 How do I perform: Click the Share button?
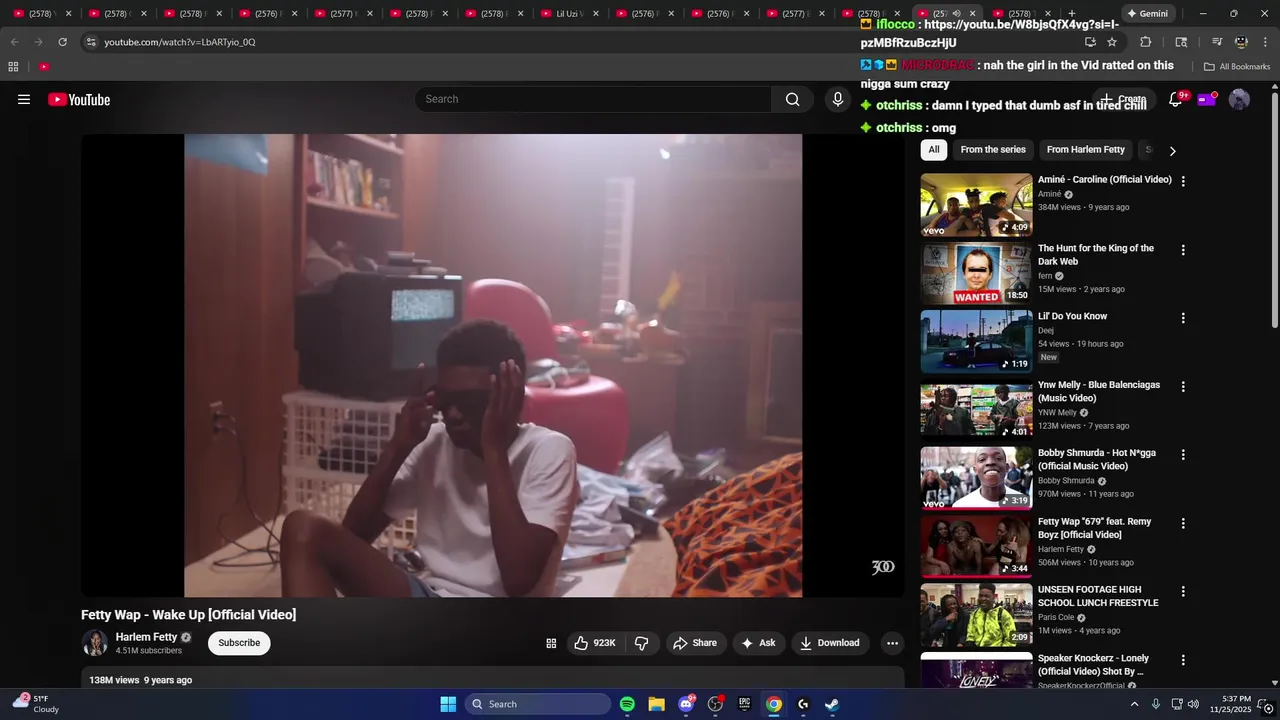tap(694, 643)
